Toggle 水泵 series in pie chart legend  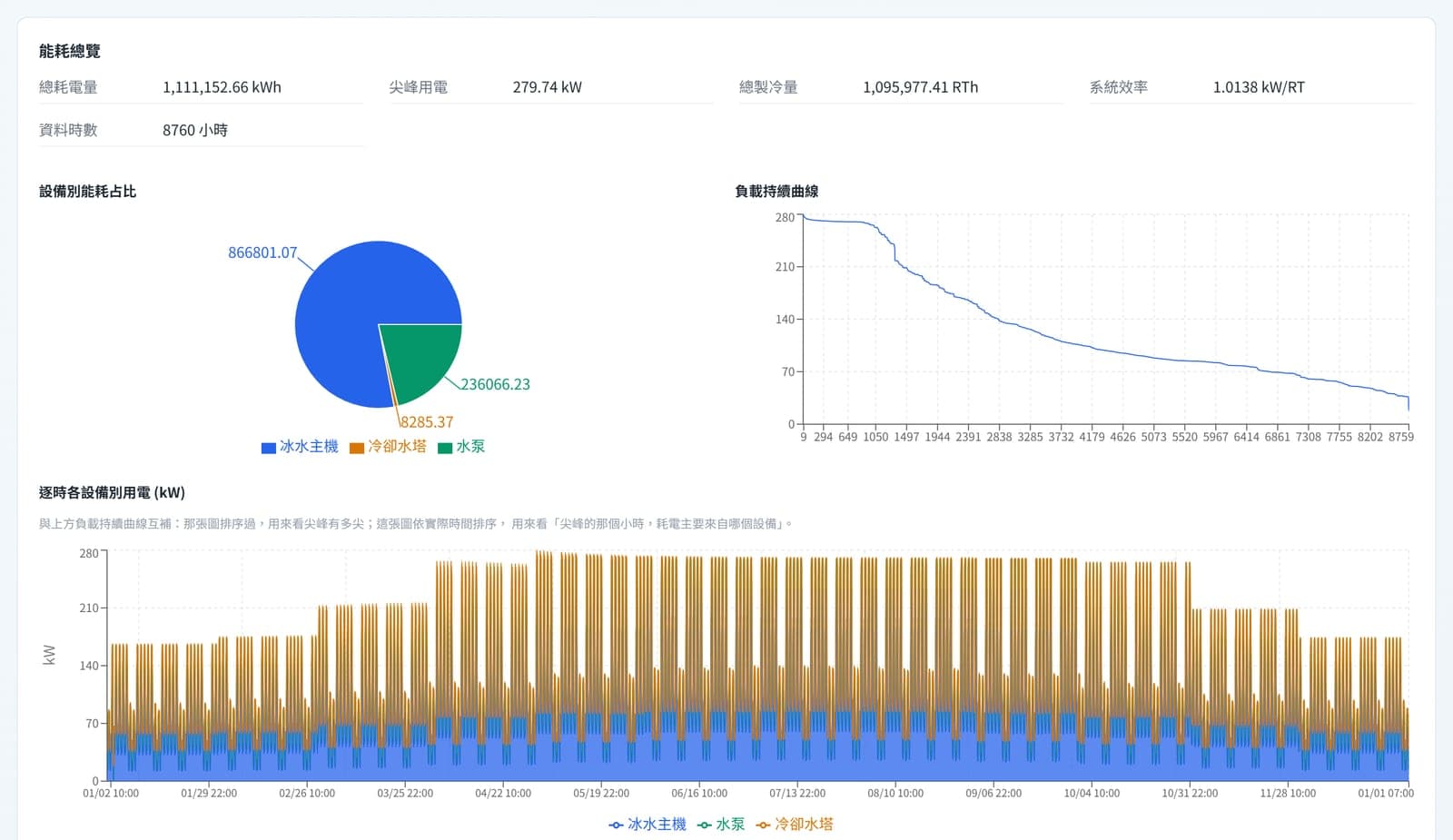461,447
